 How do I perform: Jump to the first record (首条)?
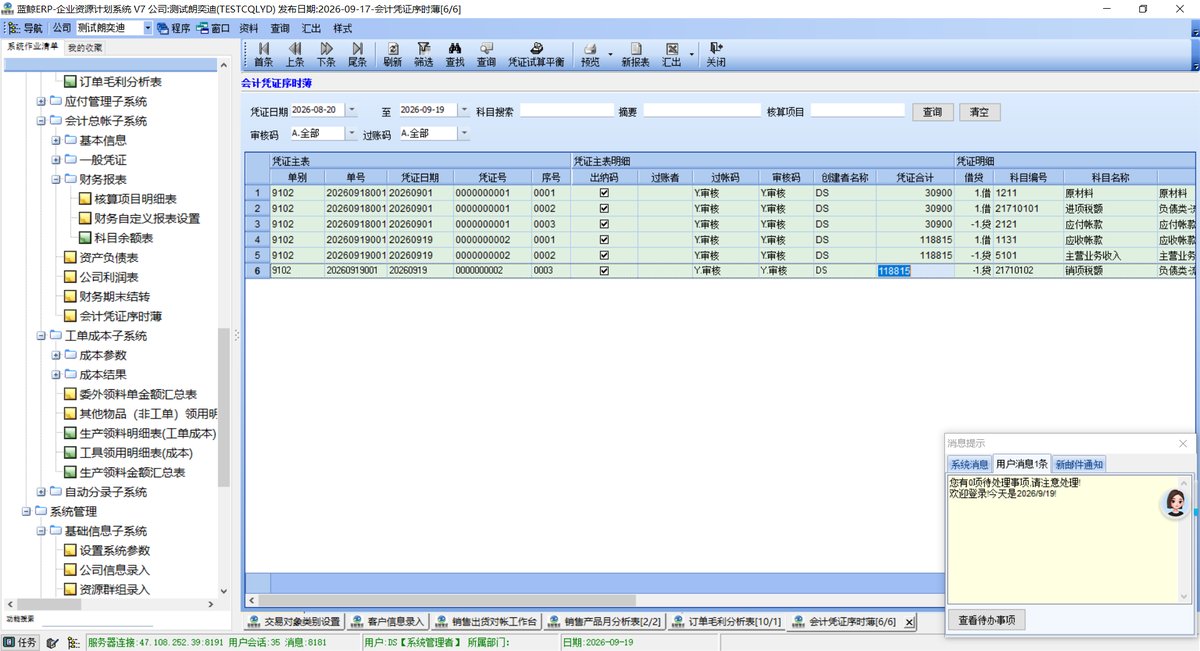pos(263,54)
